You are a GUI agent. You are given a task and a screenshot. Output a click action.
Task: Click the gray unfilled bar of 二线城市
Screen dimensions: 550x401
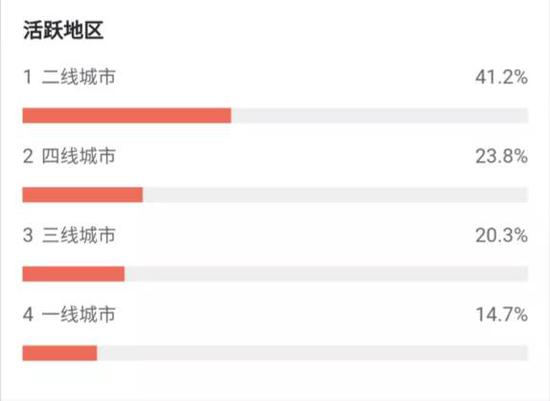[380, 116]
